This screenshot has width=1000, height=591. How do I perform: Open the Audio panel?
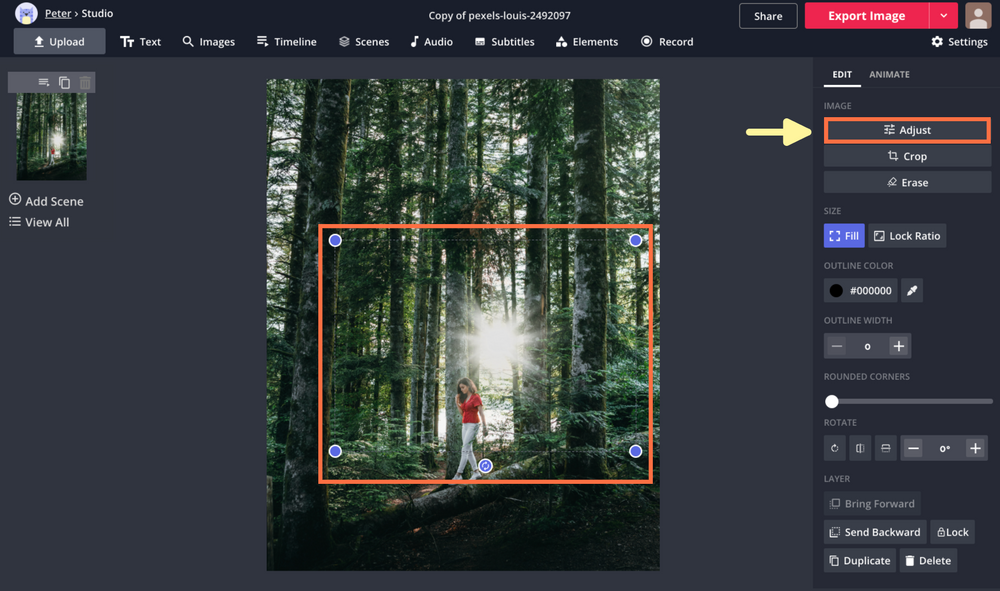click(x=431, y=42)
